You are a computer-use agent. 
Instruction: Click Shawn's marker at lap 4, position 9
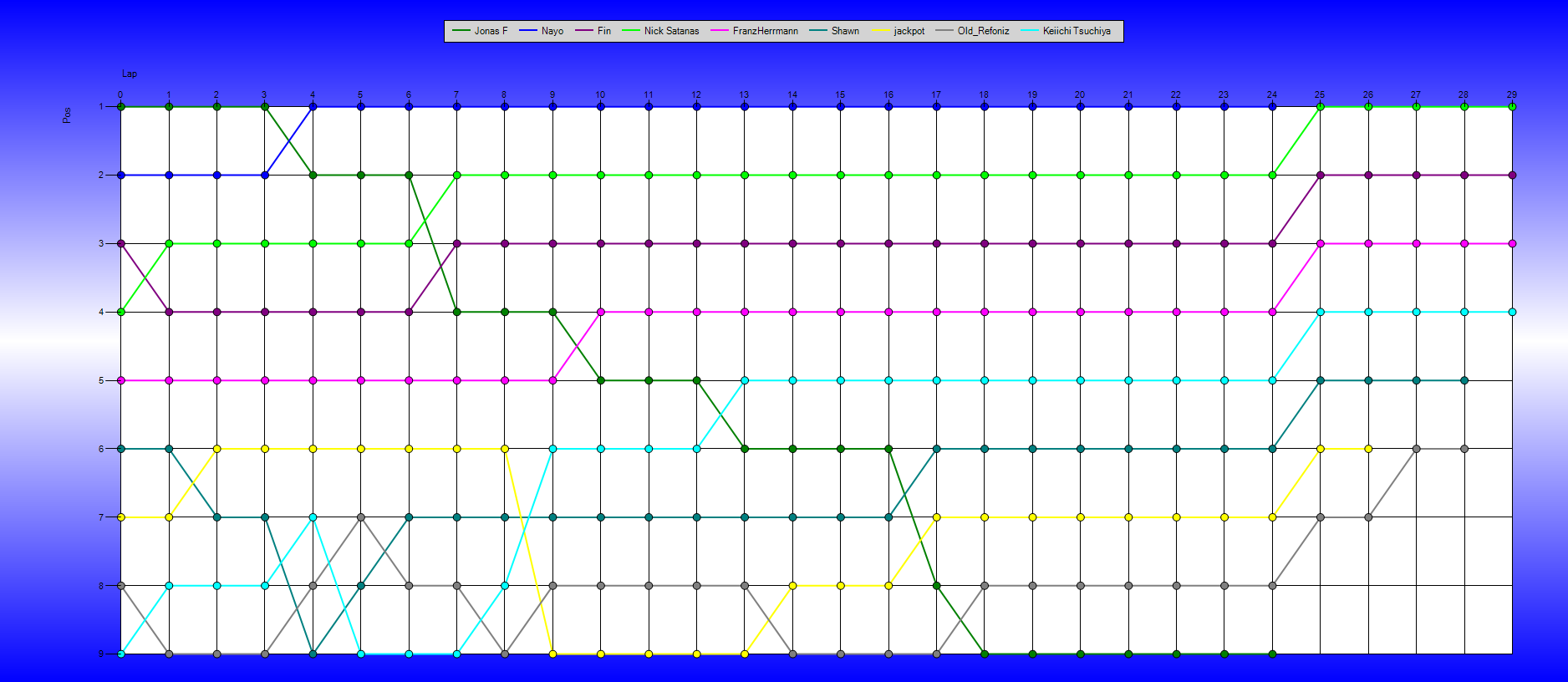[313, 654]
